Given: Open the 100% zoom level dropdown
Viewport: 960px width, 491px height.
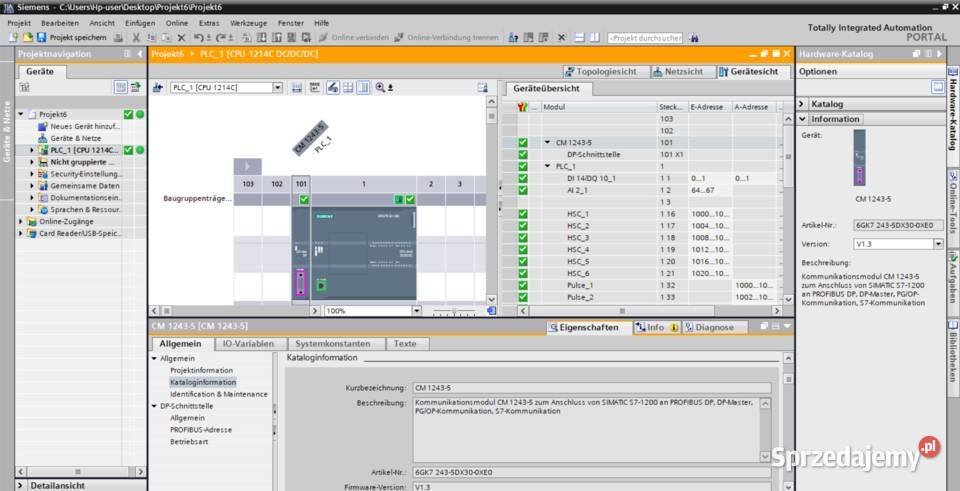Looking at the screenshot, I should pyautogui.click(x=417, y=310).
